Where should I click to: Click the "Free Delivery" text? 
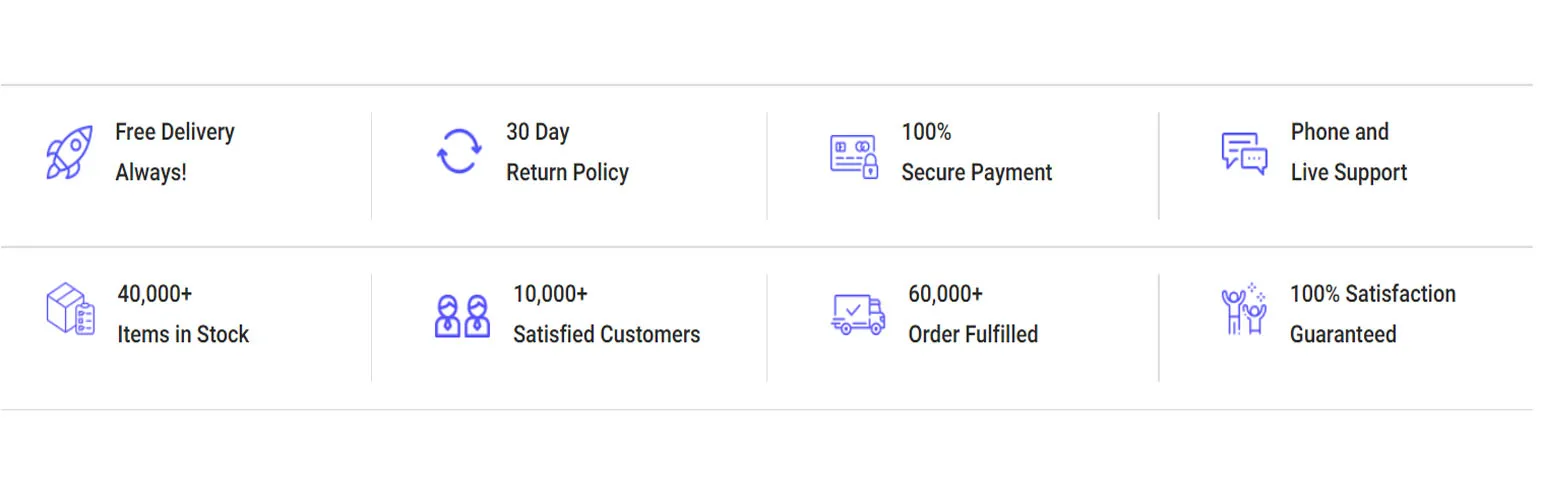(x=175, y=132)
